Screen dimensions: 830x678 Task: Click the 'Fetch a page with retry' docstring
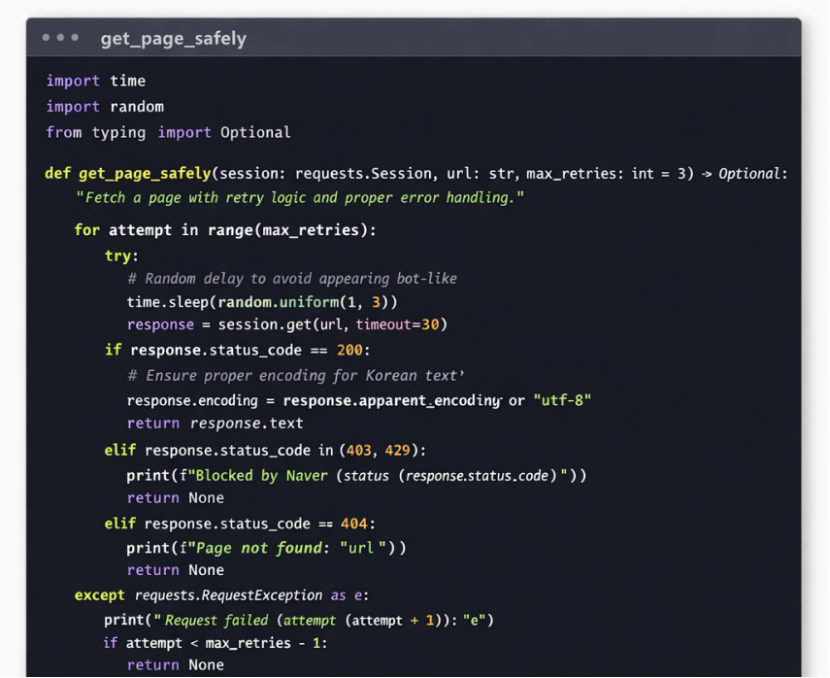click(x=300, y=198)
